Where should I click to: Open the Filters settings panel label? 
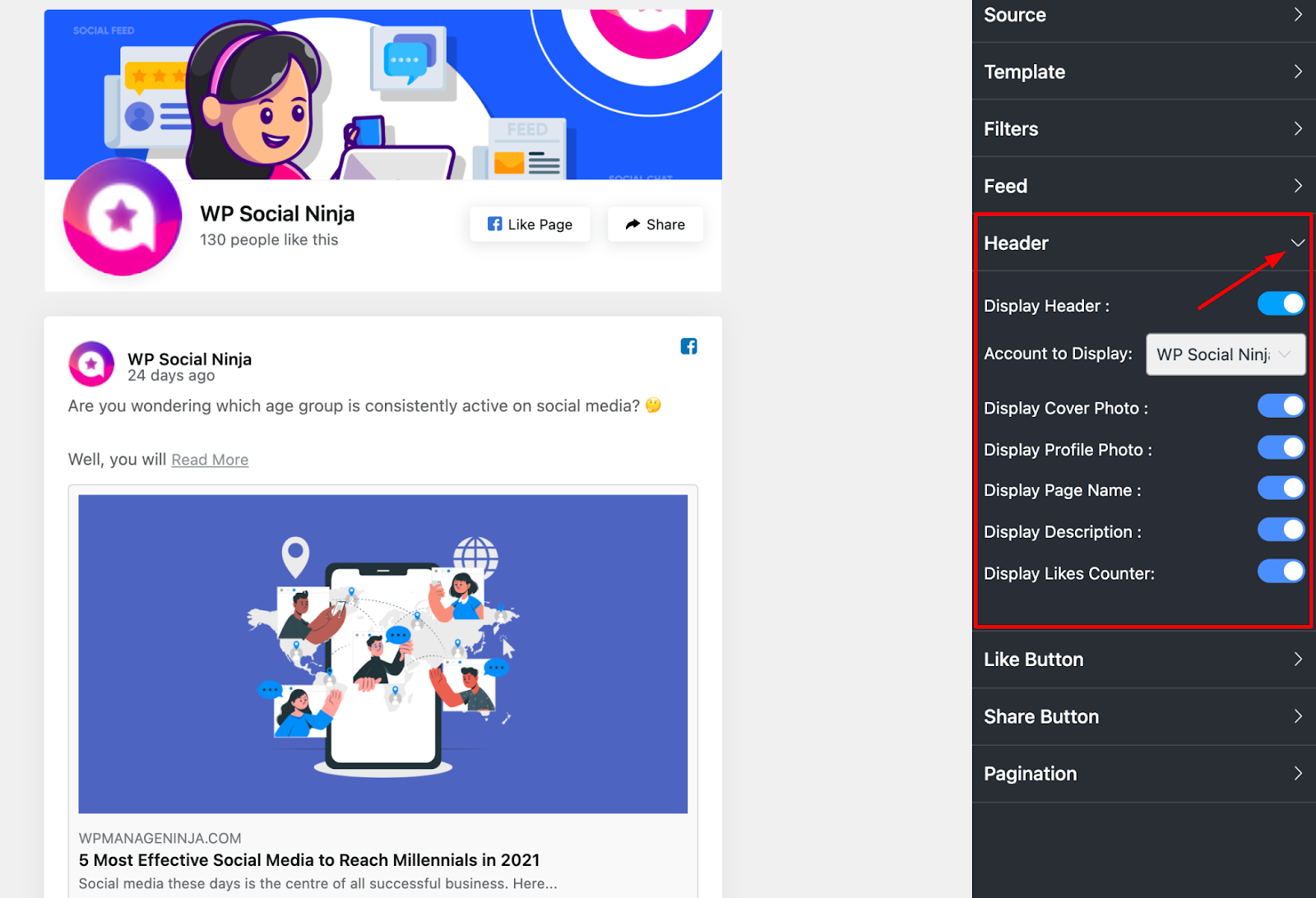click(1011, 129)
